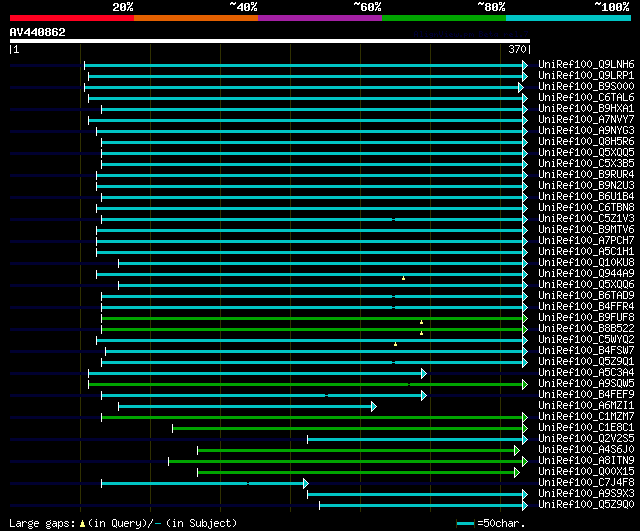The height and width of the screenshot is (531, 640).
Task: Click the UniRef100_A7PCH7 hit label
Action: (586, 241)
